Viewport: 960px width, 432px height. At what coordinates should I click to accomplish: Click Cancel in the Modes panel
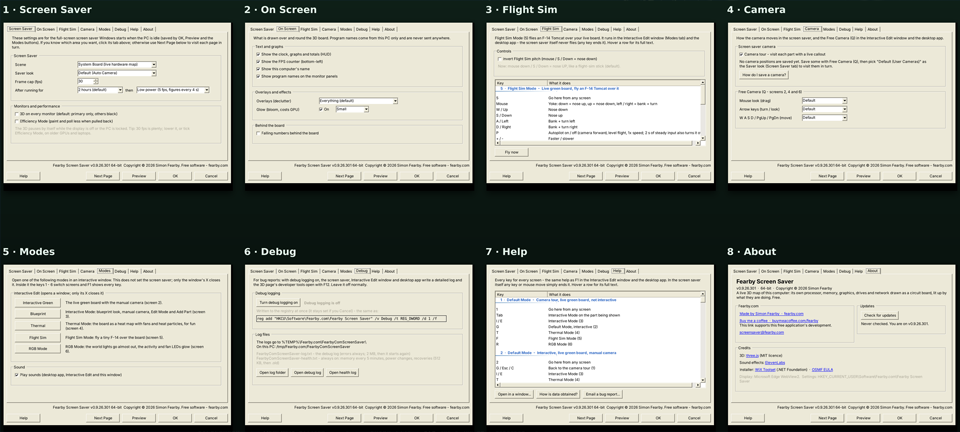(x=211, y=417)
